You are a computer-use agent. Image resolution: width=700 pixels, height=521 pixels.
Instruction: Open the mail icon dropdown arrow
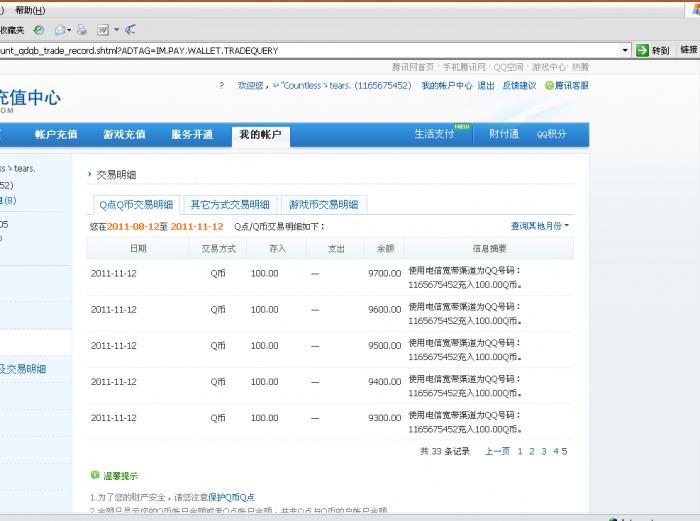pyautogui.click(x=69, y=30)
